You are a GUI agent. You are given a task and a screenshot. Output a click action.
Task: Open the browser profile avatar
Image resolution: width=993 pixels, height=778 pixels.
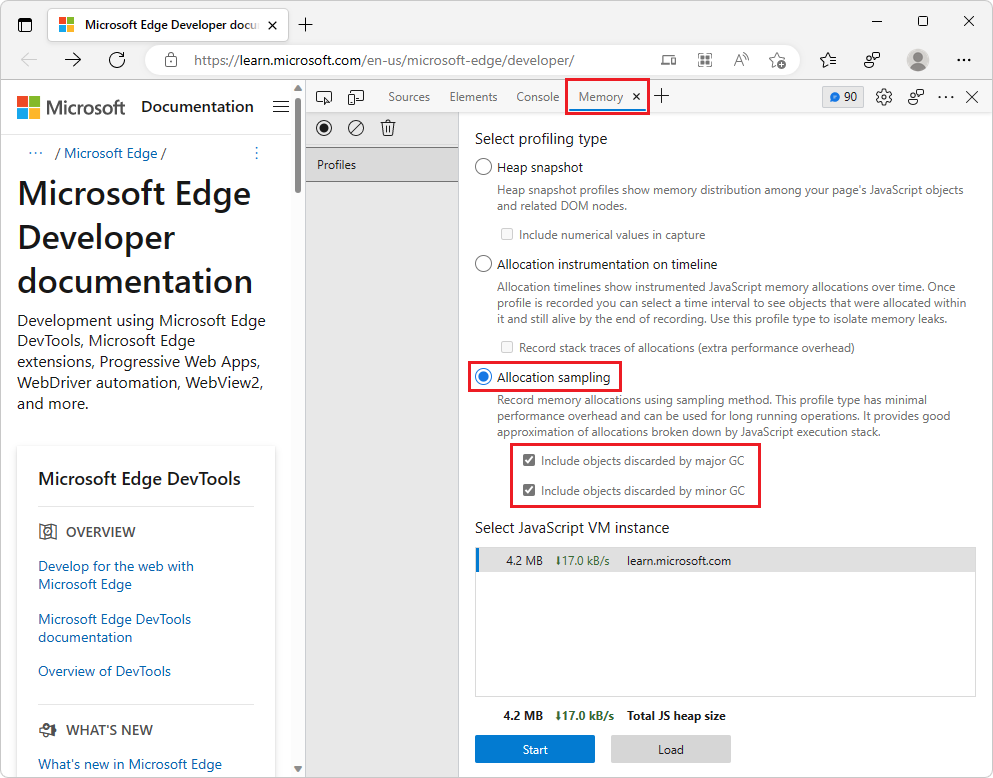coord(918,60)
